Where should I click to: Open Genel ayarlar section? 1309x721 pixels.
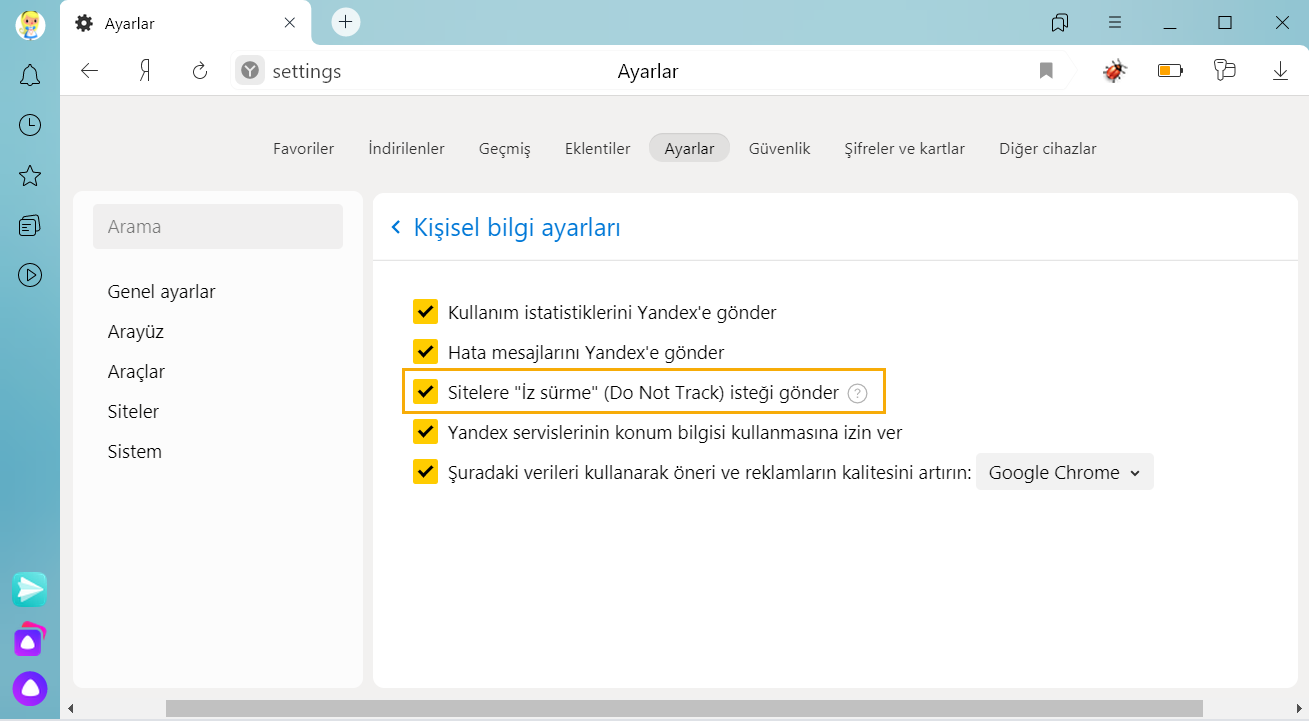(x=162, y=292)
